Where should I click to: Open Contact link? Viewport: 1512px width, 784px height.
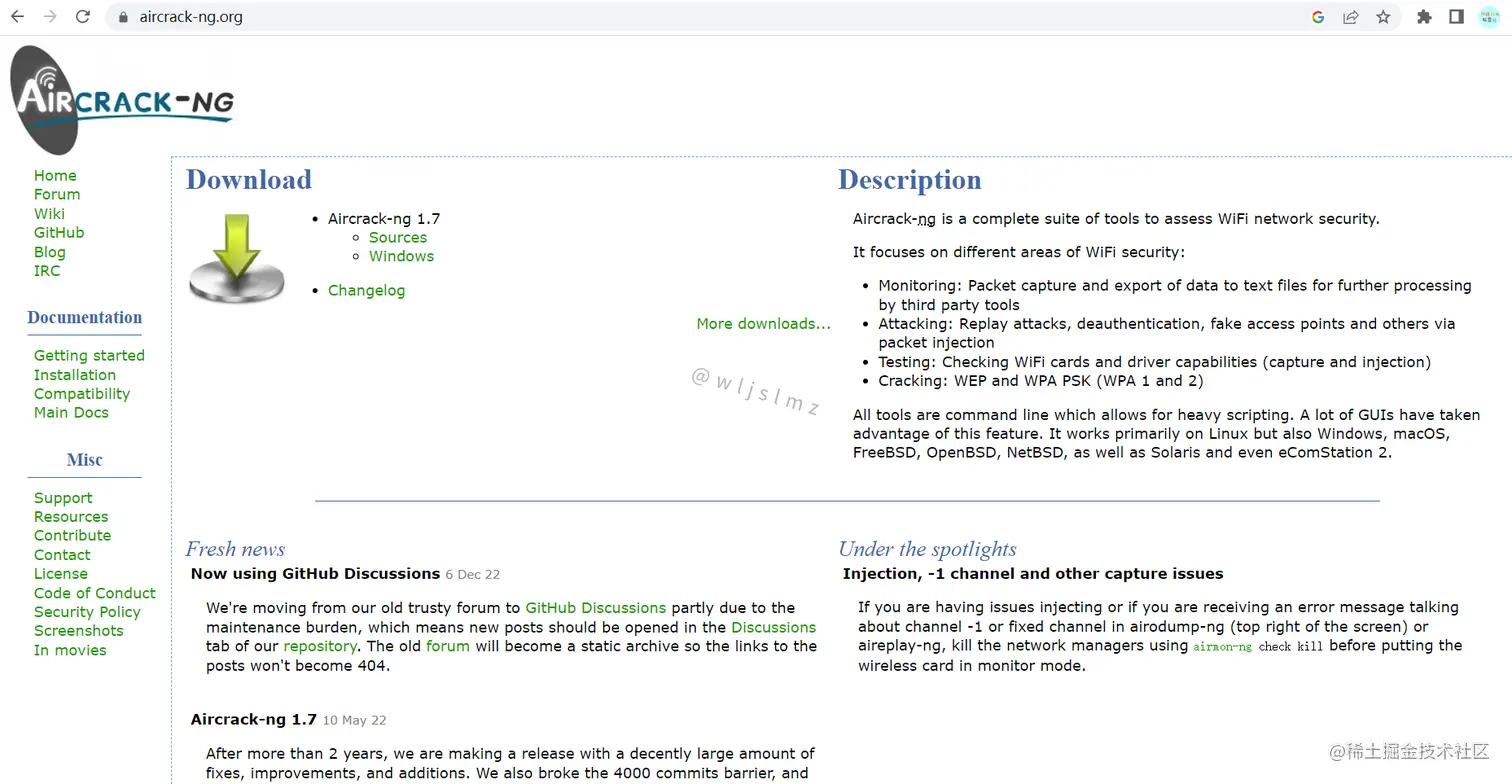click(x=62, y=555)
